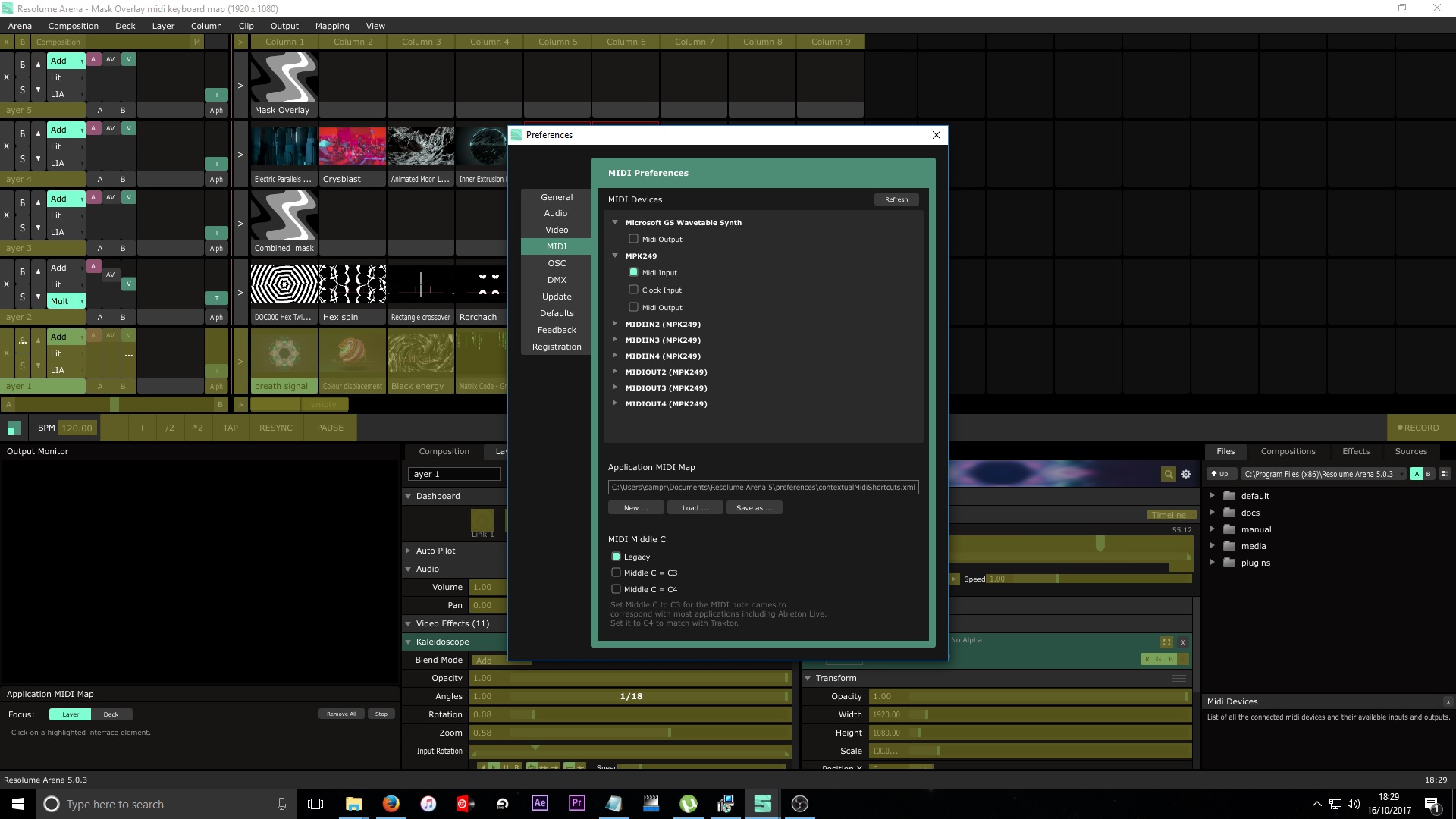Click the Up folder arrow button
The image size is (1456, 819).
[1219, 474]
